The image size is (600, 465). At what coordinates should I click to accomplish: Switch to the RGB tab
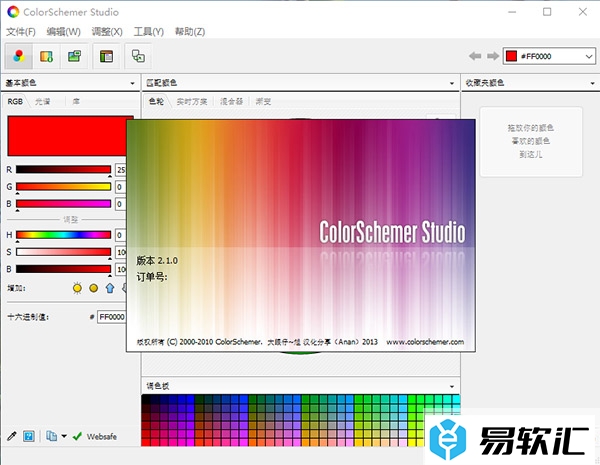point(15,101)
